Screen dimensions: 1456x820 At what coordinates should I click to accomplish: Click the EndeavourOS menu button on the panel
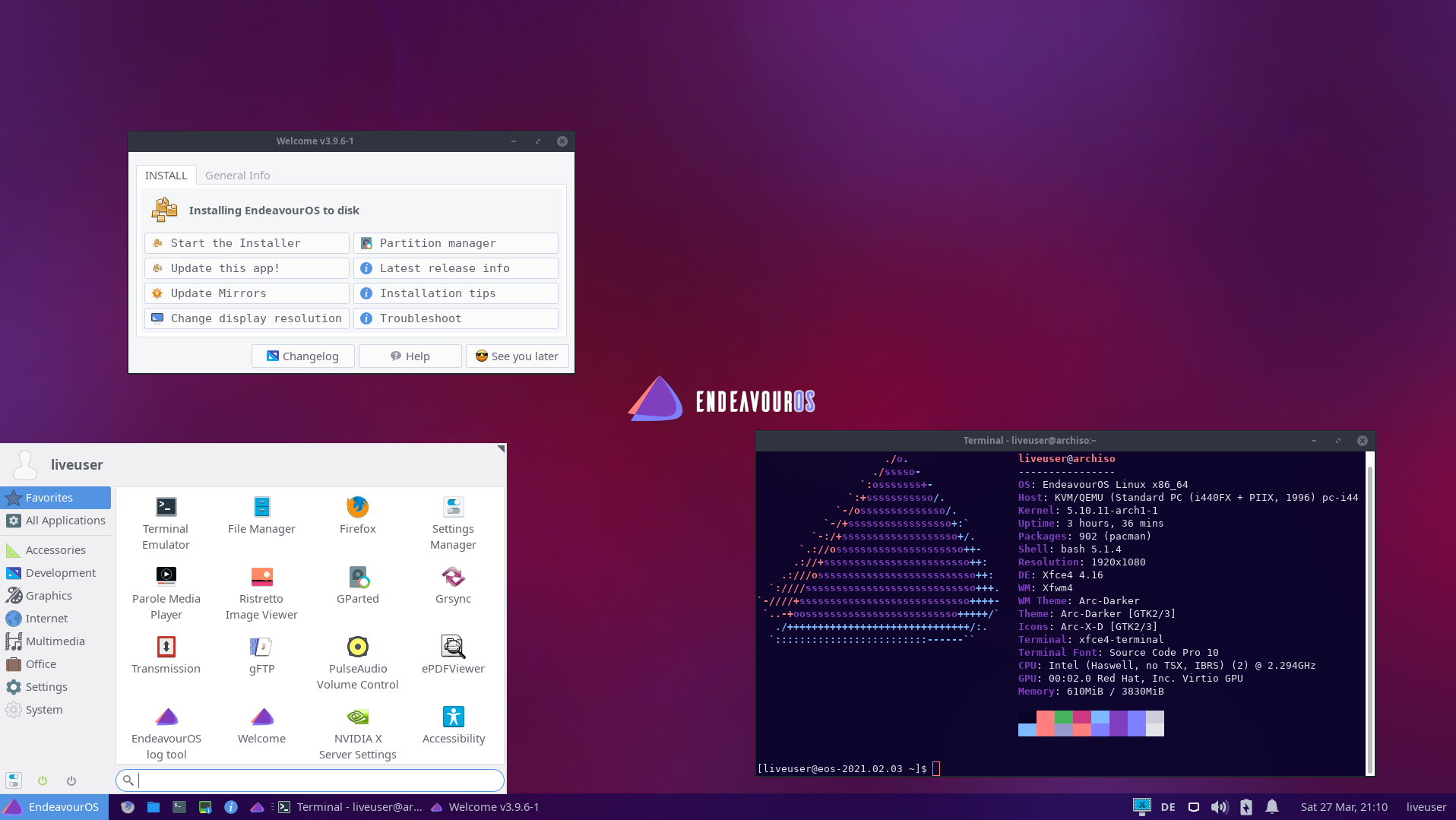pyautogui.click(x=54, y=807)
